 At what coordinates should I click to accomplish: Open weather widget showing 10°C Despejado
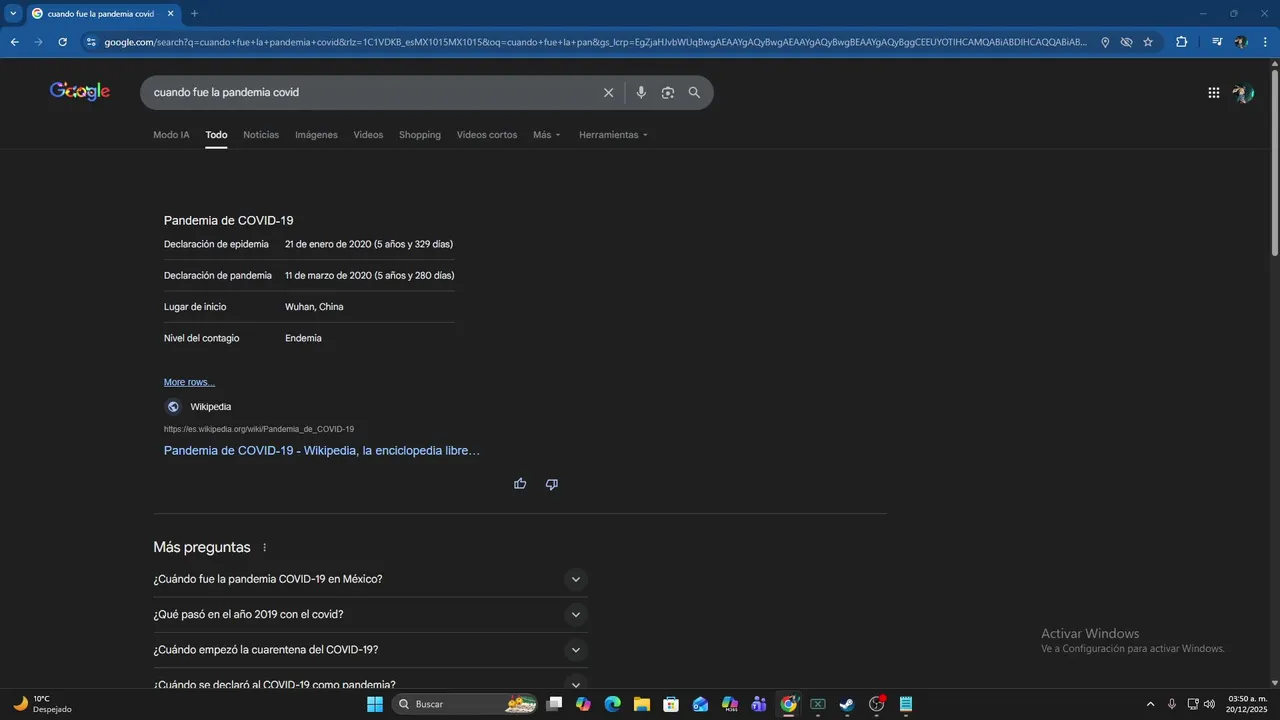pos(42,704)
